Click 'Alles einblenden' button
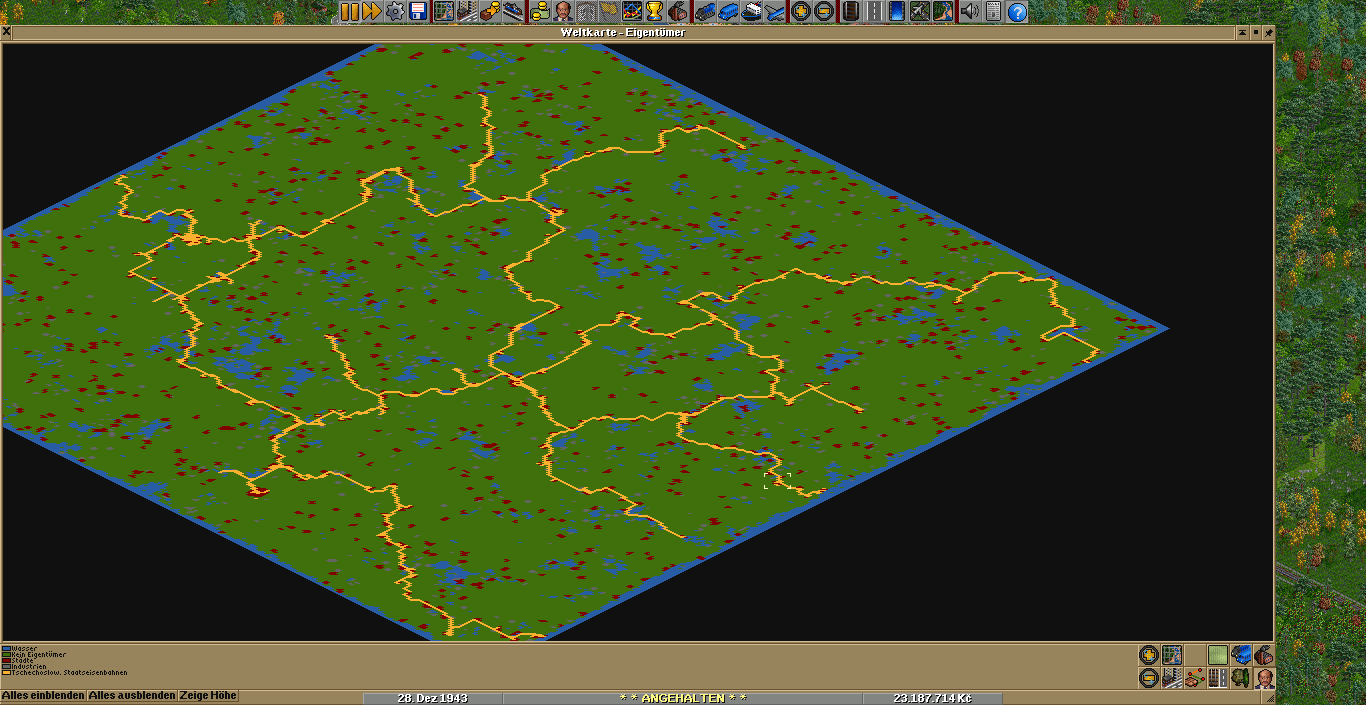Image resolution: width=1366 pixels, height=705 pixels. (x=43, y=696)
